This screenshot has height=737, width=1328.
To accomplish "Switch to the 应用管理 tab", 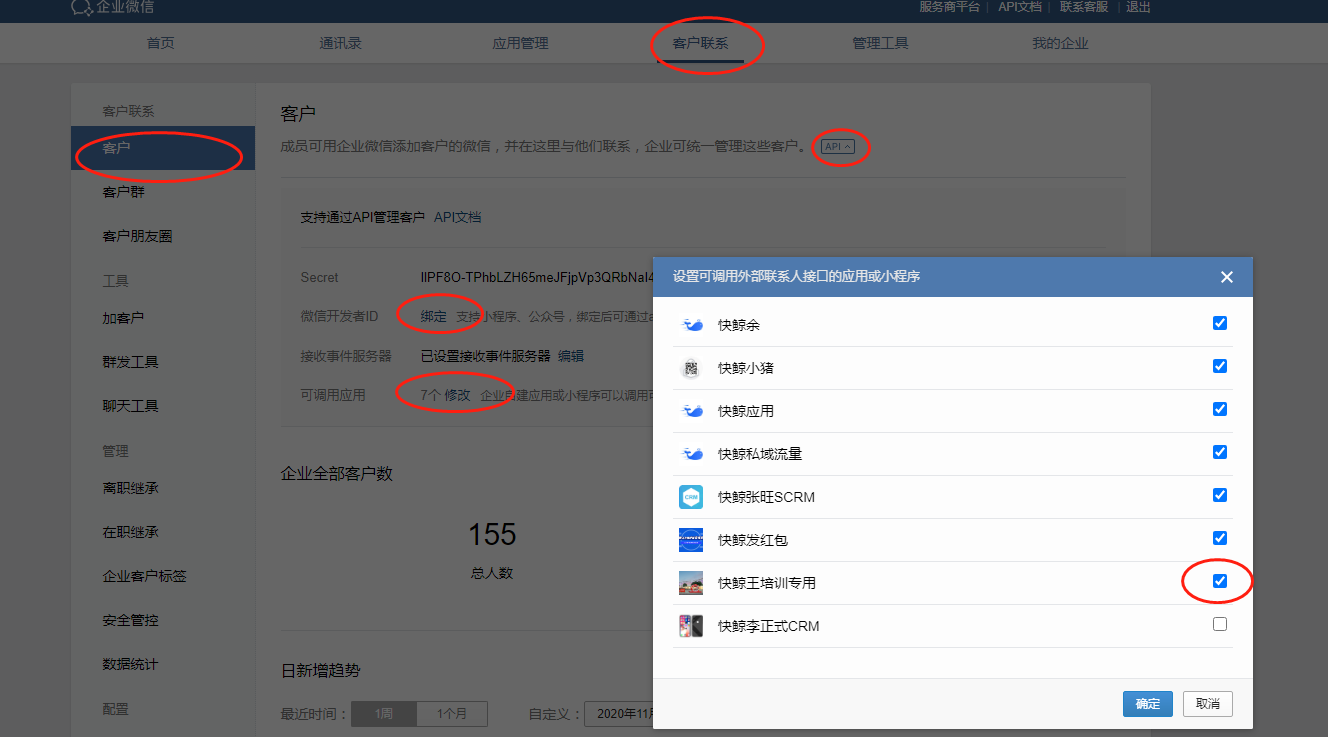I will point(520,43).
